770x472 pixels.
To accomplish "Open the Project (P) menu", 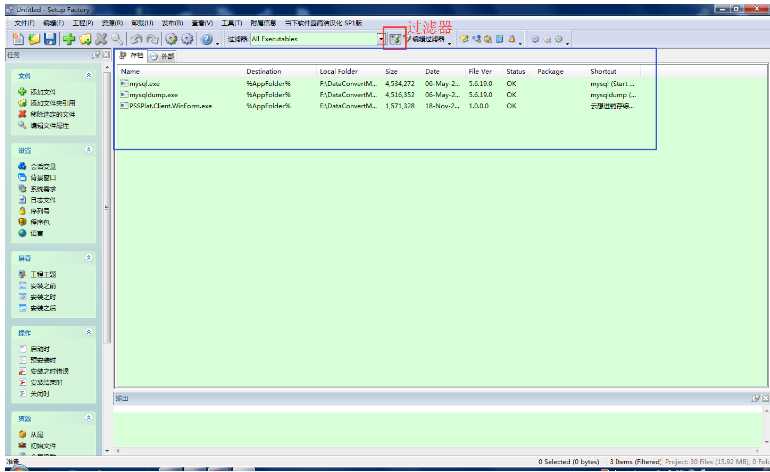I will click(82, 23).
